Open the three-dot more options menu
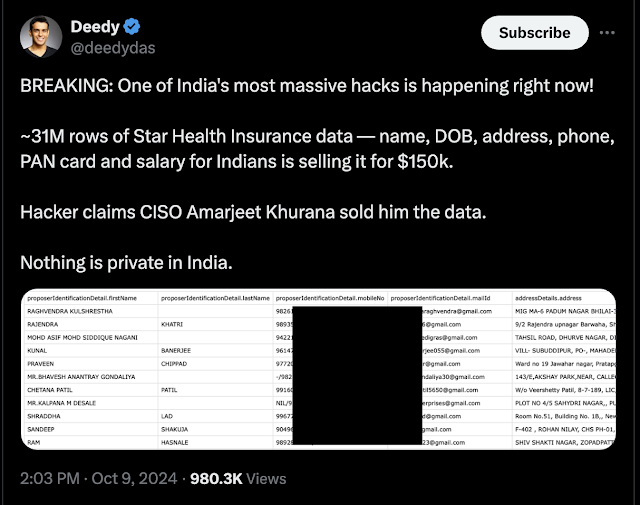The width and height of the screenshot is (640, 505). [607, 33]
